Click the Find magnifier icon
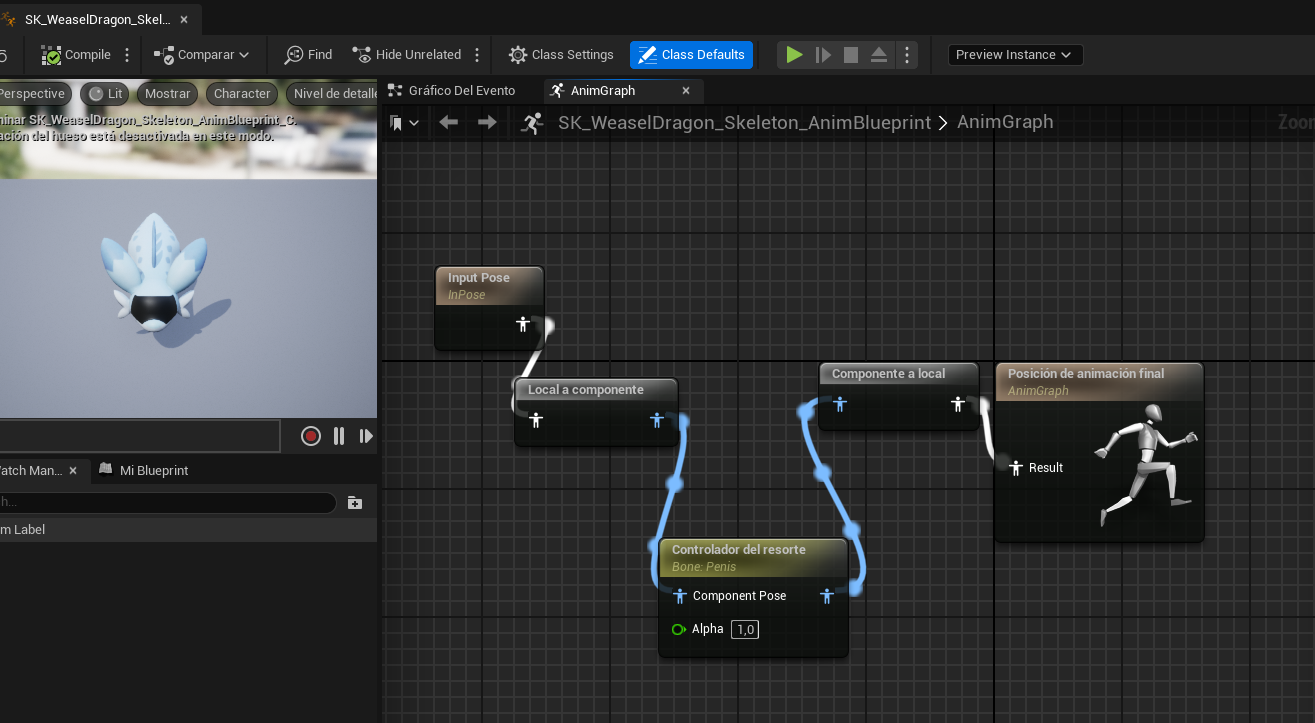The width and height of the screenshot is (1315, 723). (294, 55)
